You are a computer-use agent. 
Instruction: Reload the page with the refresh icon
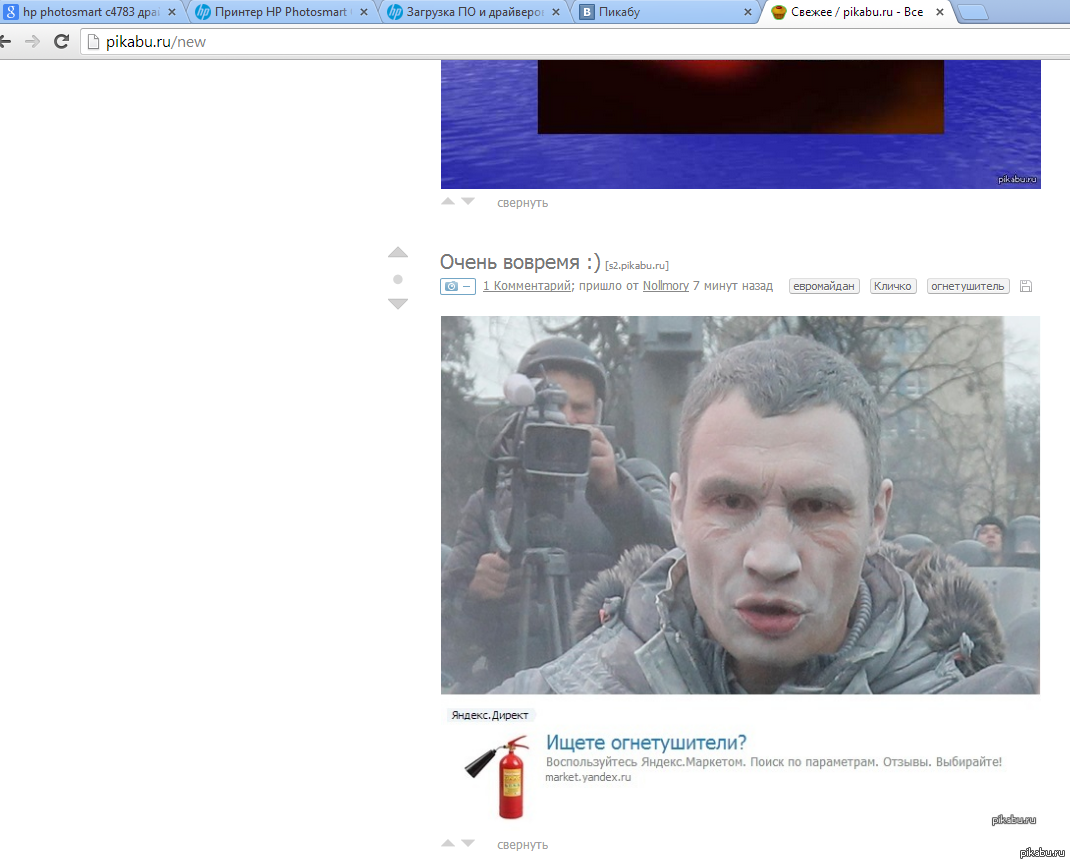coord(61,42)
